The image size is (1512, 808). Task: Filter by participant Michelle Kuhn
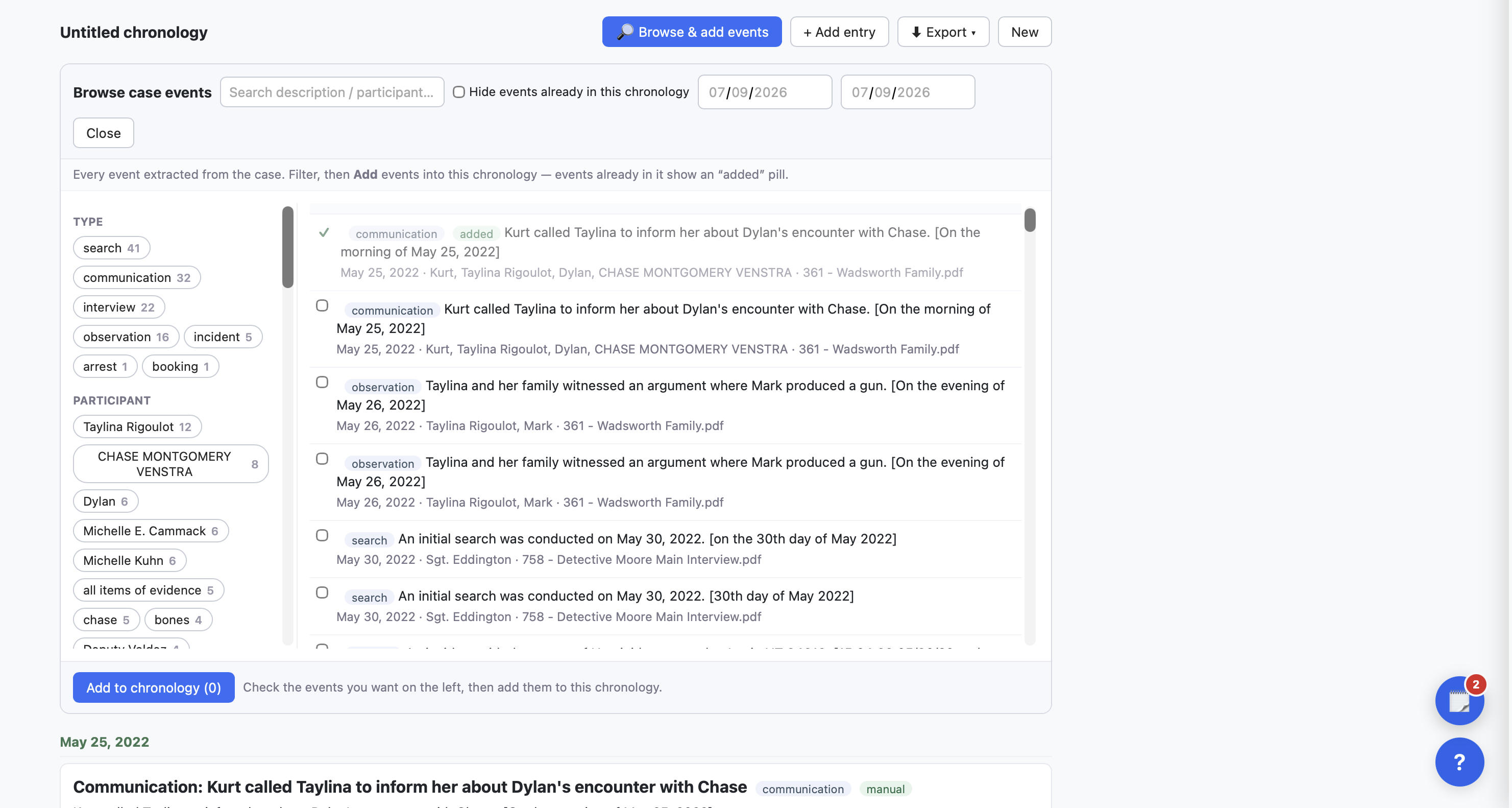[130, 560]
